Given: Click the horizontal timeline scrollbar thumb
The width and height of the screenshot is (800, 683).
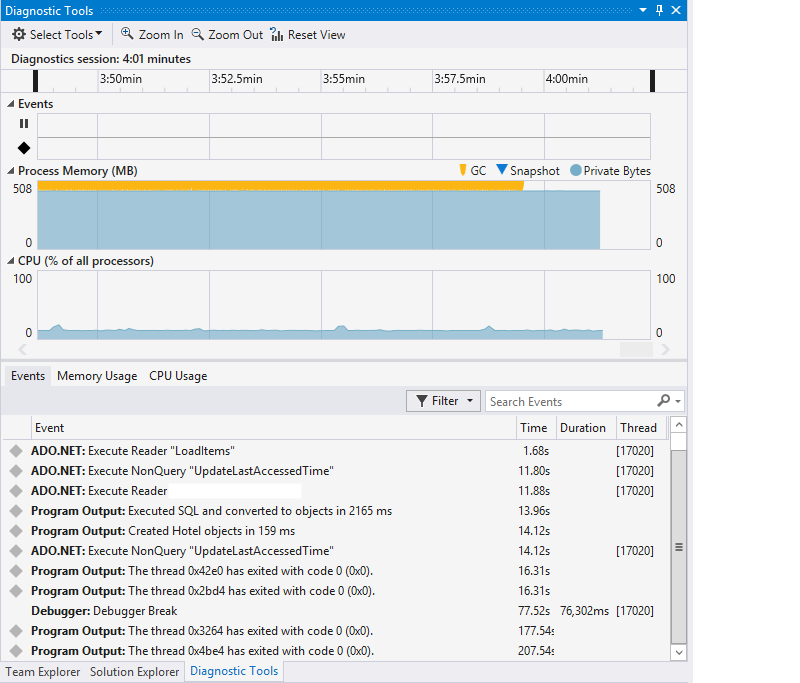Looking at the screenshot, I should [x=636, y=349].
